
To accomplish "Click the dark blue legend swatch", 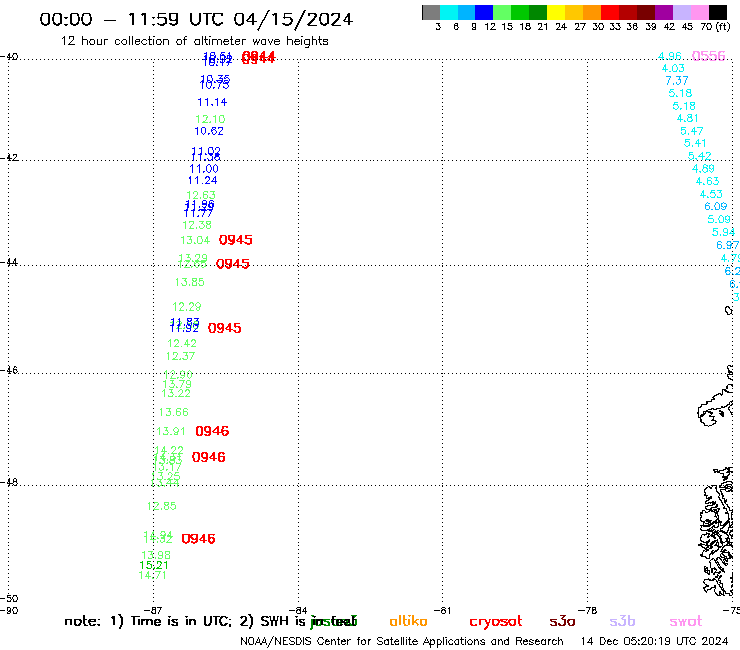I will [484, 12].
